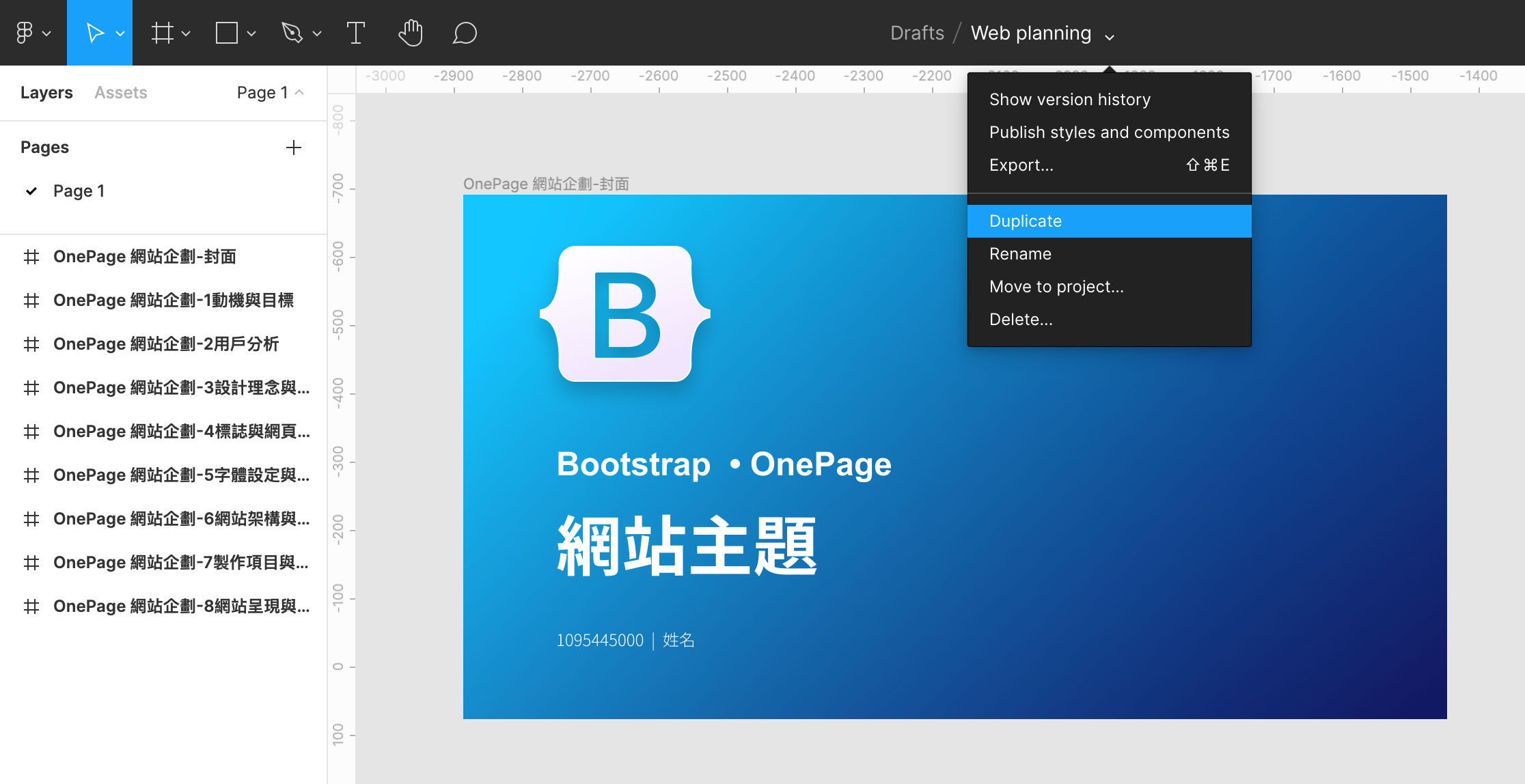Open shape tools dropdown arrow
Screen dimensions: 1525x784
coord(251,33)
